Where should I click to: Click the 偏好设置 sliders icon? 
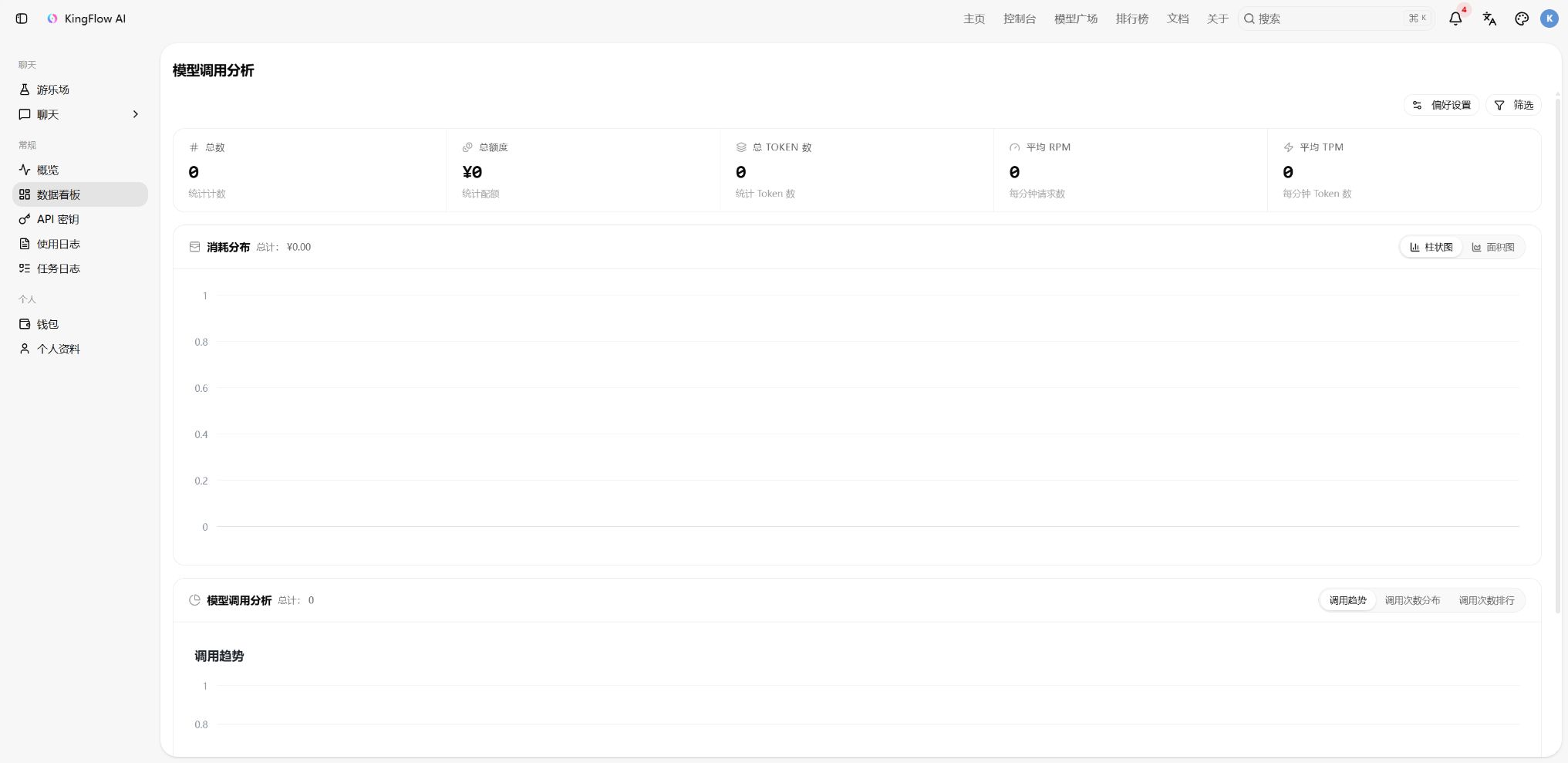[x=1417, y=105]
